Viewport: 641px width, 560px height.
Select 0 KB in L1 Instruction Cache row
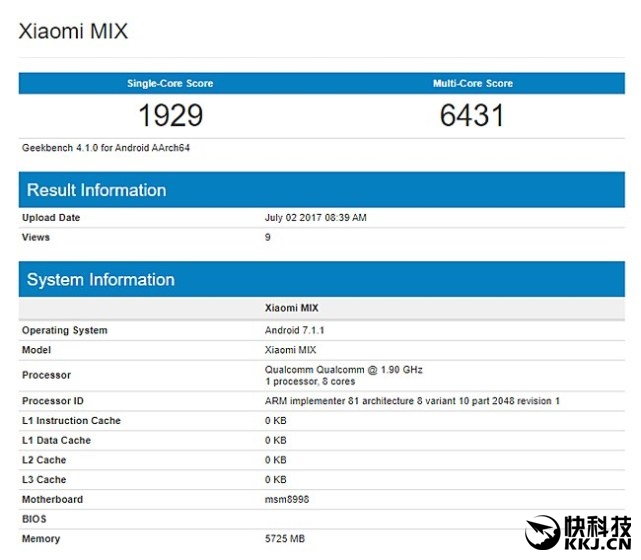[x=276, y=421]
